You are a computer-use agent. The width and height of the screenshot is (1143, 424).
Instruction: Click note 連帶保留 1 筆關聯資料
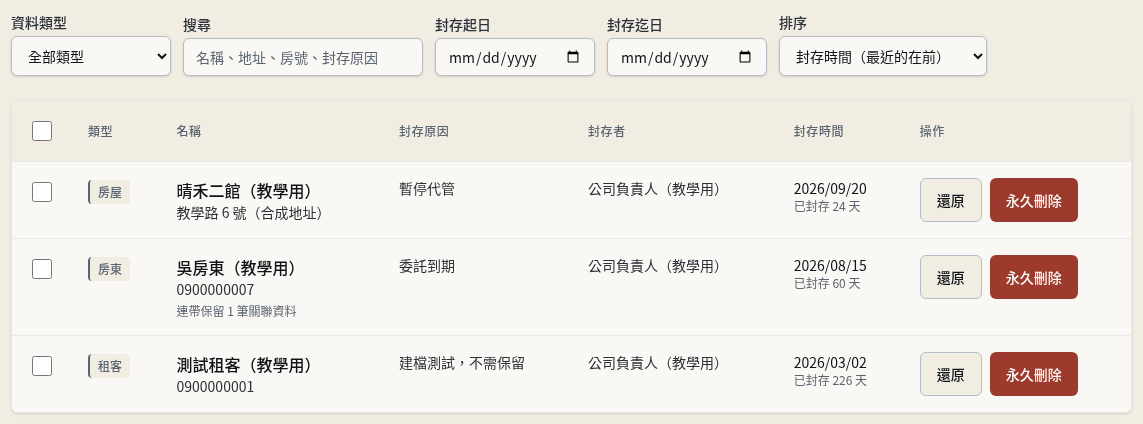point(236,311)
